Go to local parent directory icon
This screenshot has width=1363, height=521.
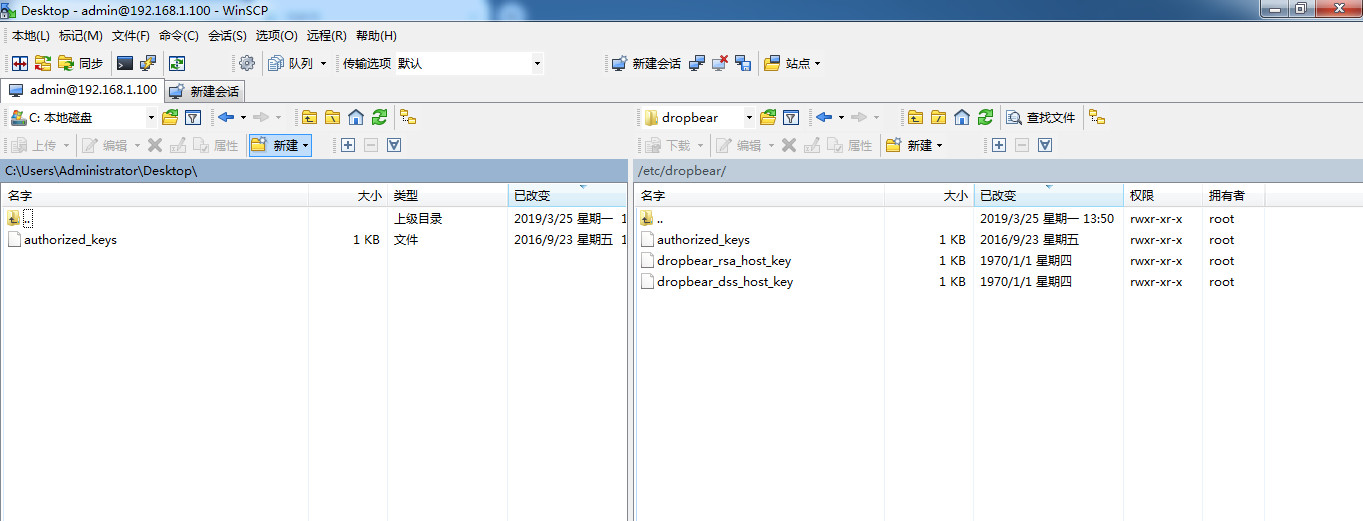pyautogui.click(x=310, y=117)
